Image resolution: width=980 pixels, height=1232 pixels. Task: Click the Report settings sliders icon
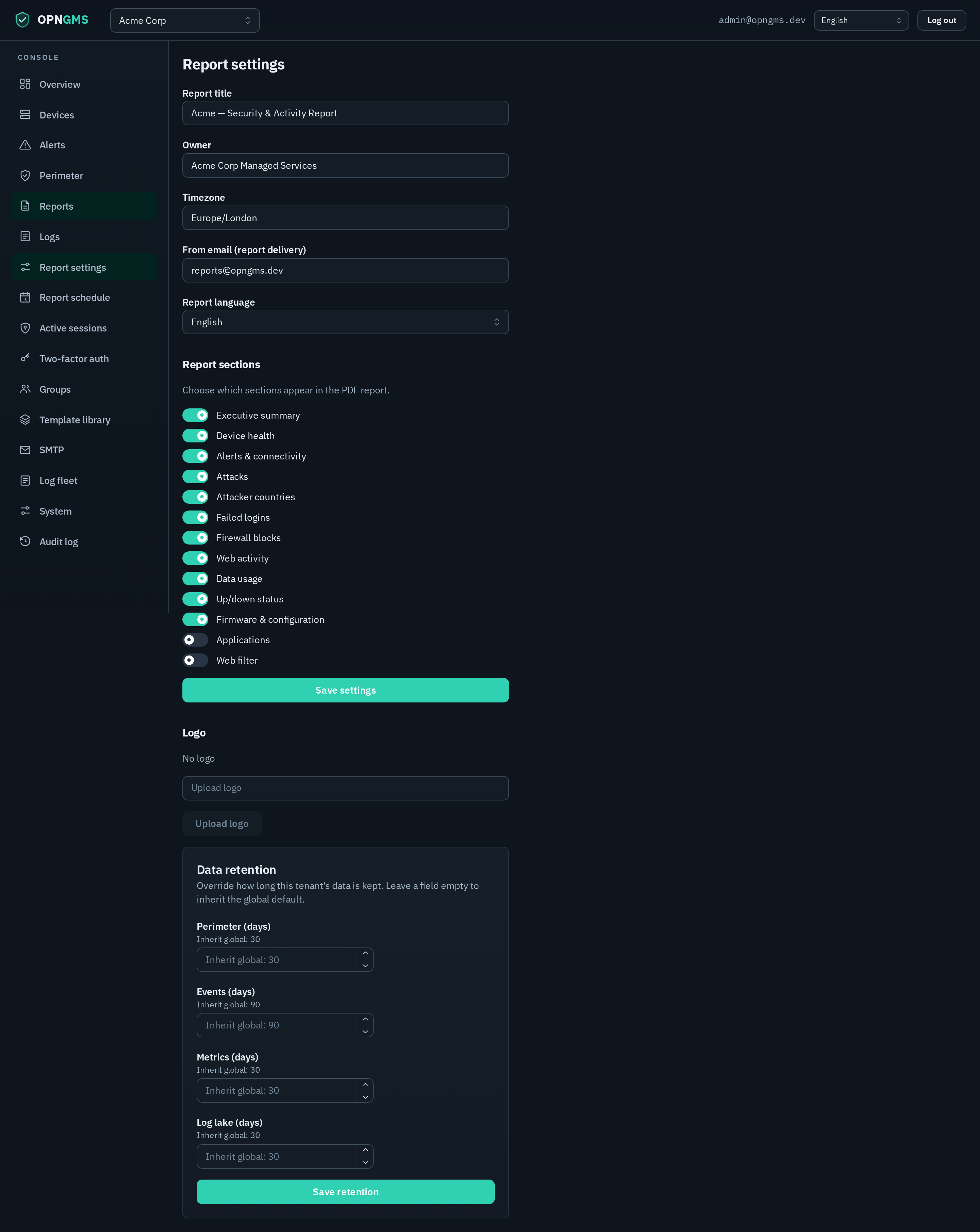pyautogui.click(x=25, y=268)
